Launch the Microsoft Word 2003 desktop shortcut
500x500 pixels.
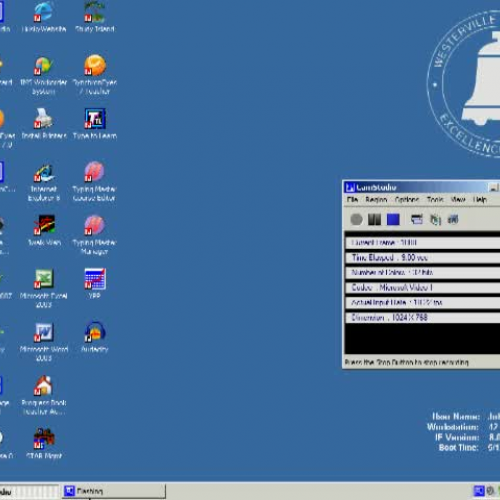tap(44, 342)
